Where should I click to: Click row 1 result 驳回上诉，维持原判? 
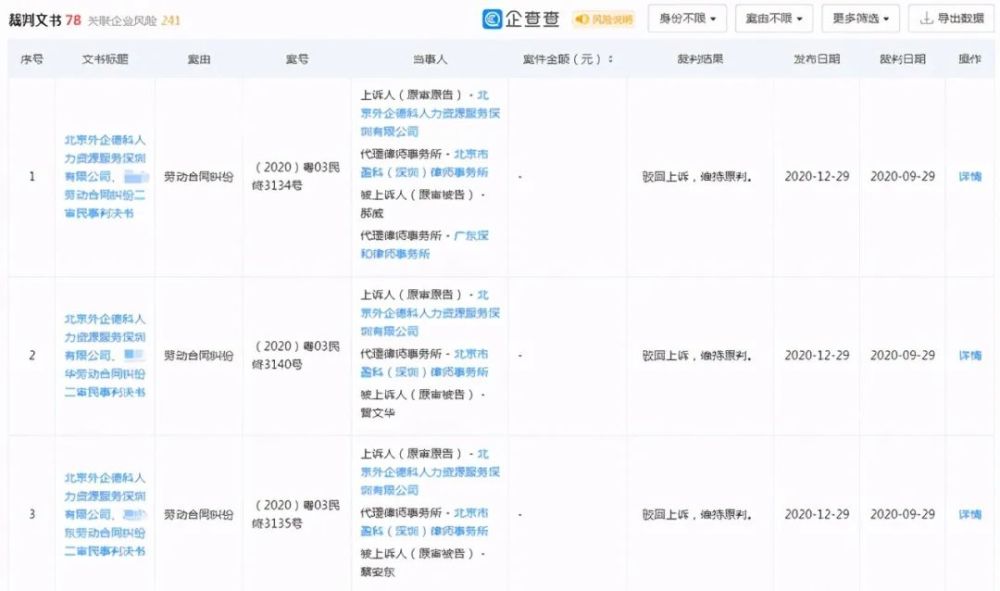[x=697, y=177]
